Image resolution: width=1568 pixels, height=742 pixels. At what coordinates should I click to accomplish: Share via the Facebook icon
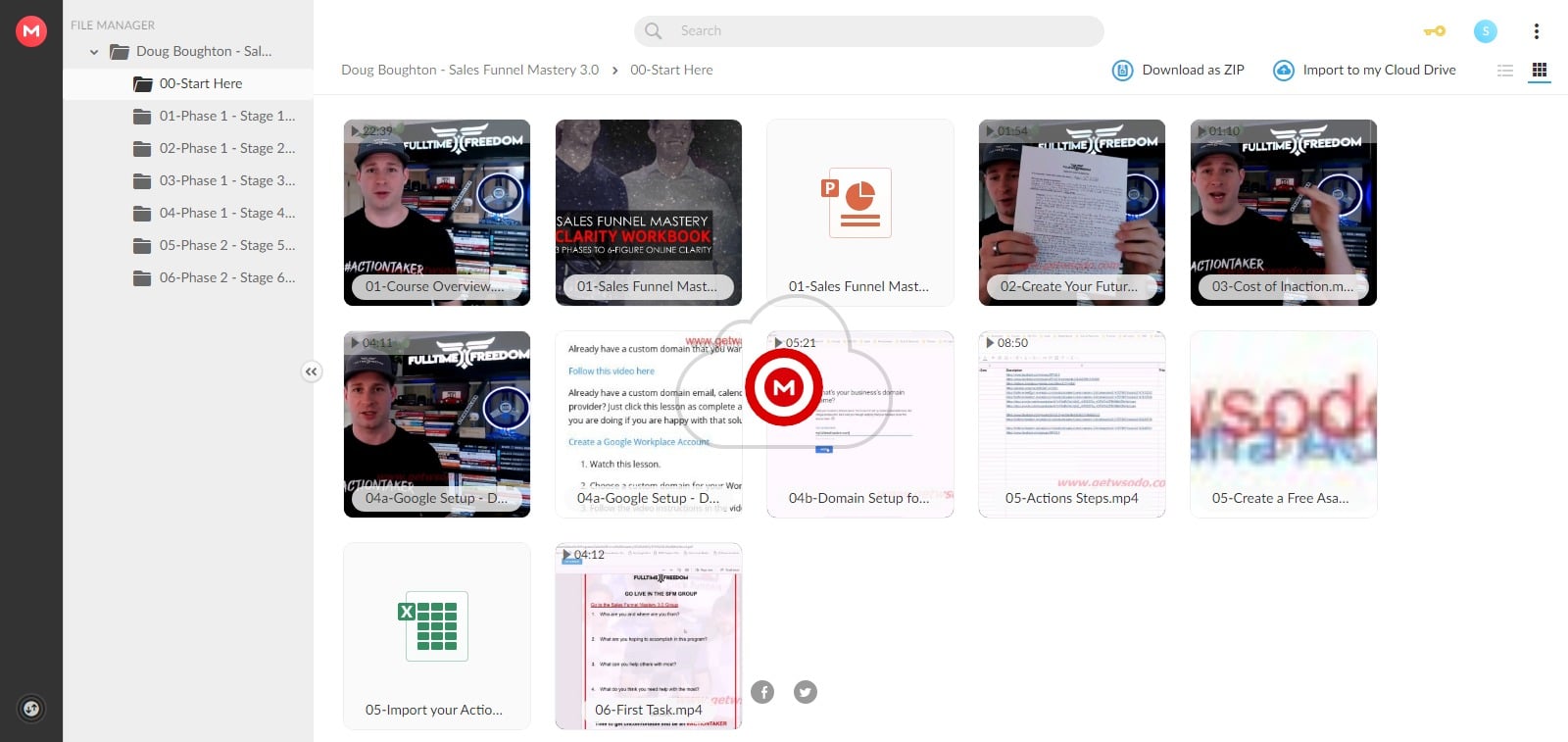762,692
